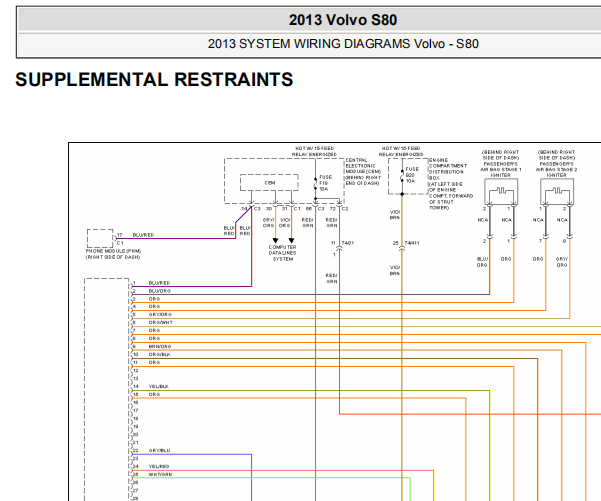601x501 pixels.
Task: Click the "ORG" label at pin 3
Action: click(154, 299)
